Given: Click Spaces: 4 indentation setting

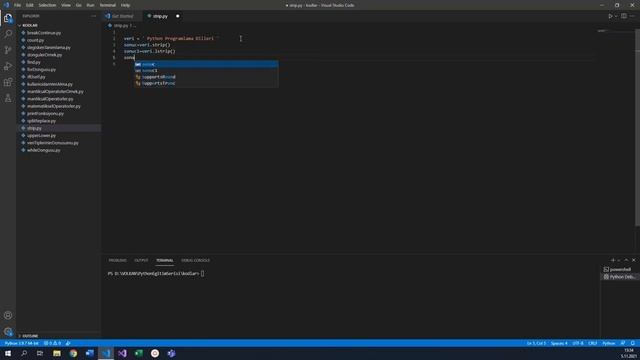Looking at the screenshot, I should pyautogui.click(x=559, y=343).
